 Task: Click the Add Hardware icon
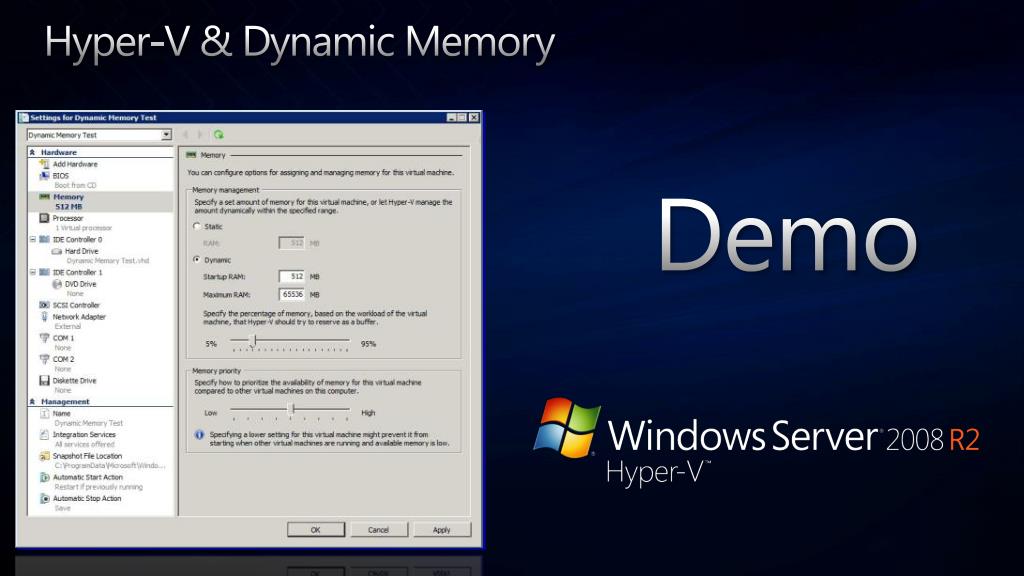pos(44,164)
